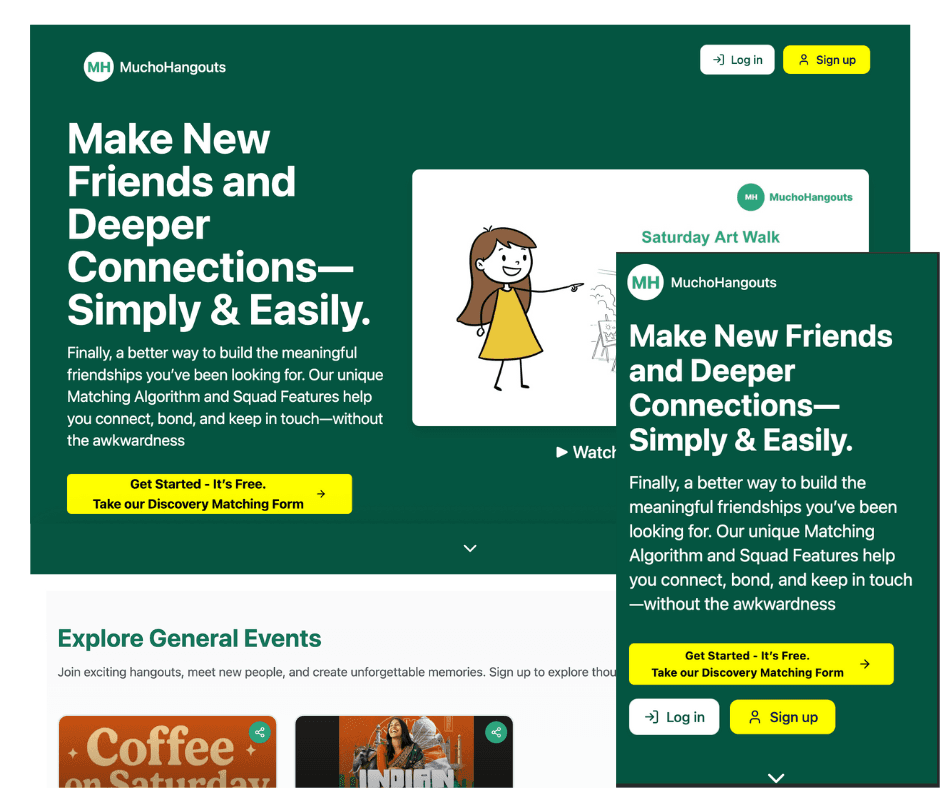This screenshot has width=940, height=788.
Task: Click the Saturday Art Walk video preview
Action: click(x=514, y=297)
